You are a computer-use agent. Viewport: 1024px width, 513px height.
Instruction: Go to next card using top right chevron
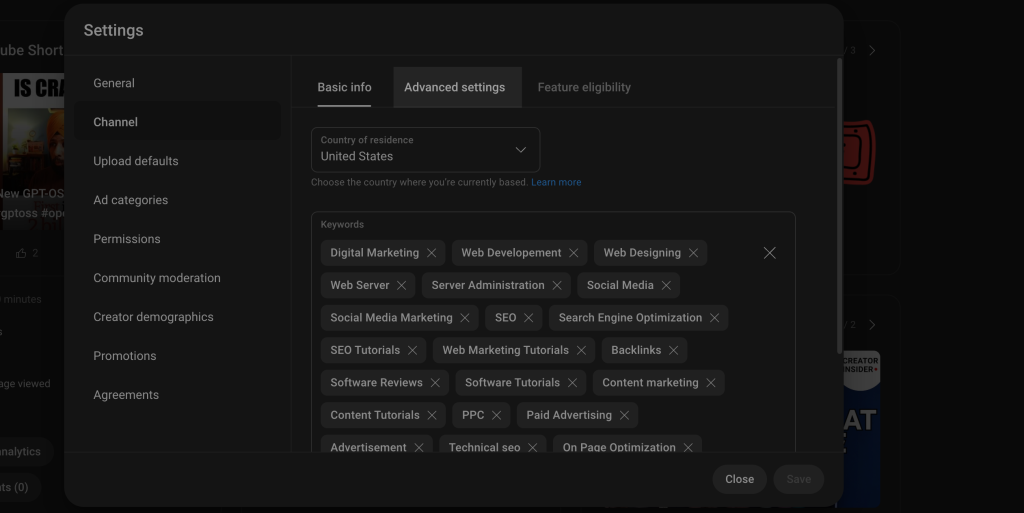(x=872, y=50)
